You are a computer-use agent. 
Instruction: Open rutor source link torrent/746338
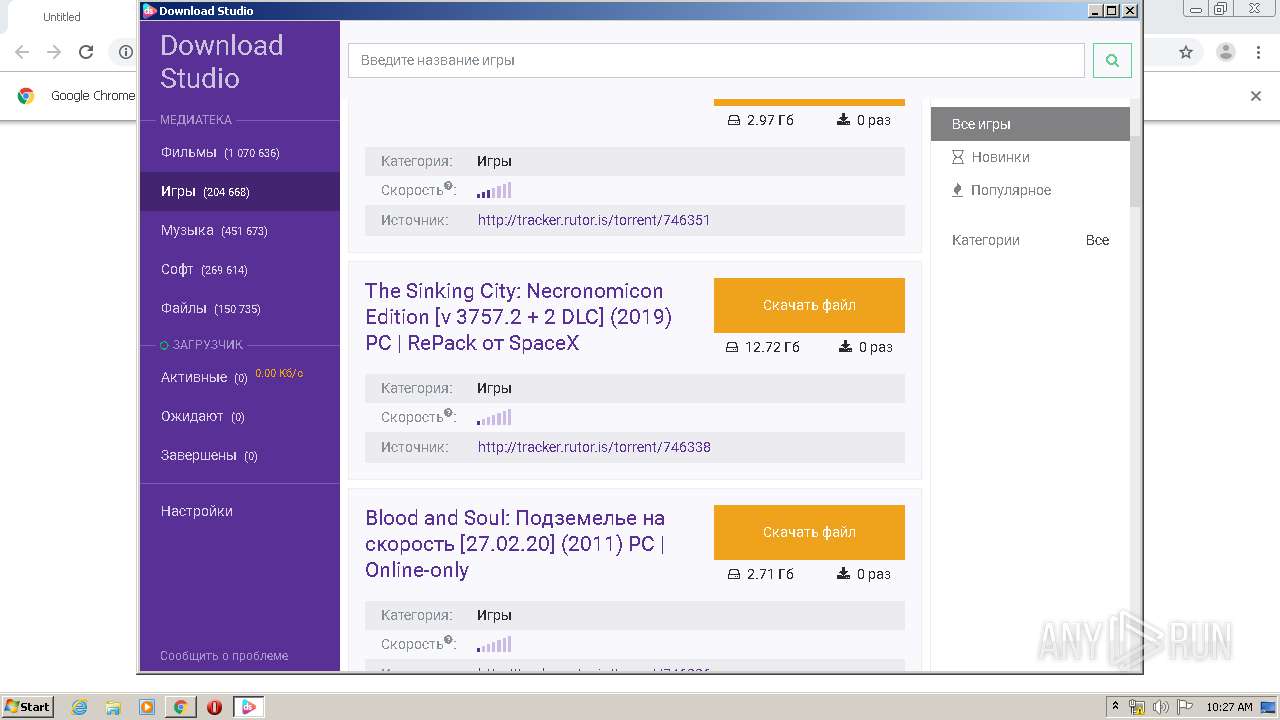594,447
